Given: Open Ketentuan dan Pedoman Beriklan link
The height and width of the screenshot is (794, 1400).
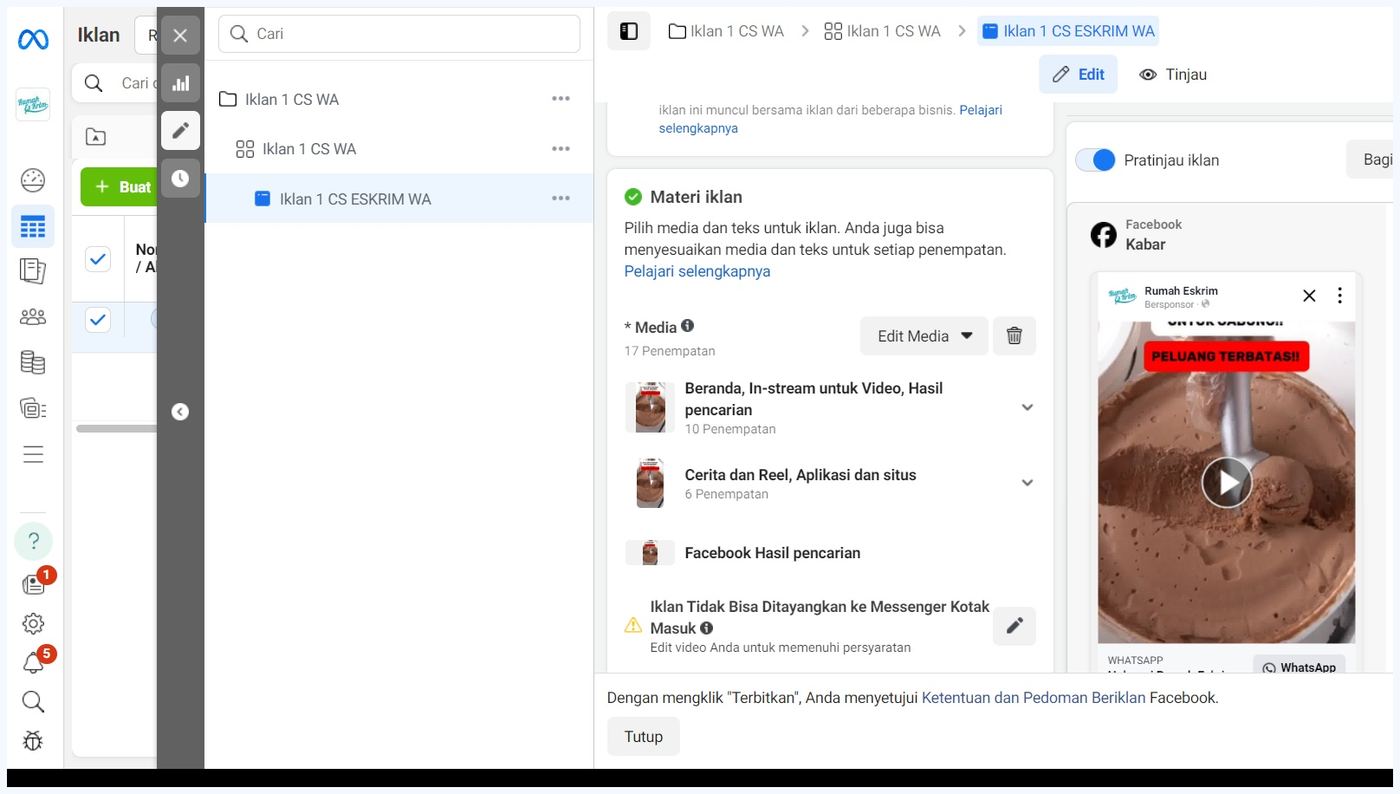Looking at the screenshot, I should coord(1033,698).
